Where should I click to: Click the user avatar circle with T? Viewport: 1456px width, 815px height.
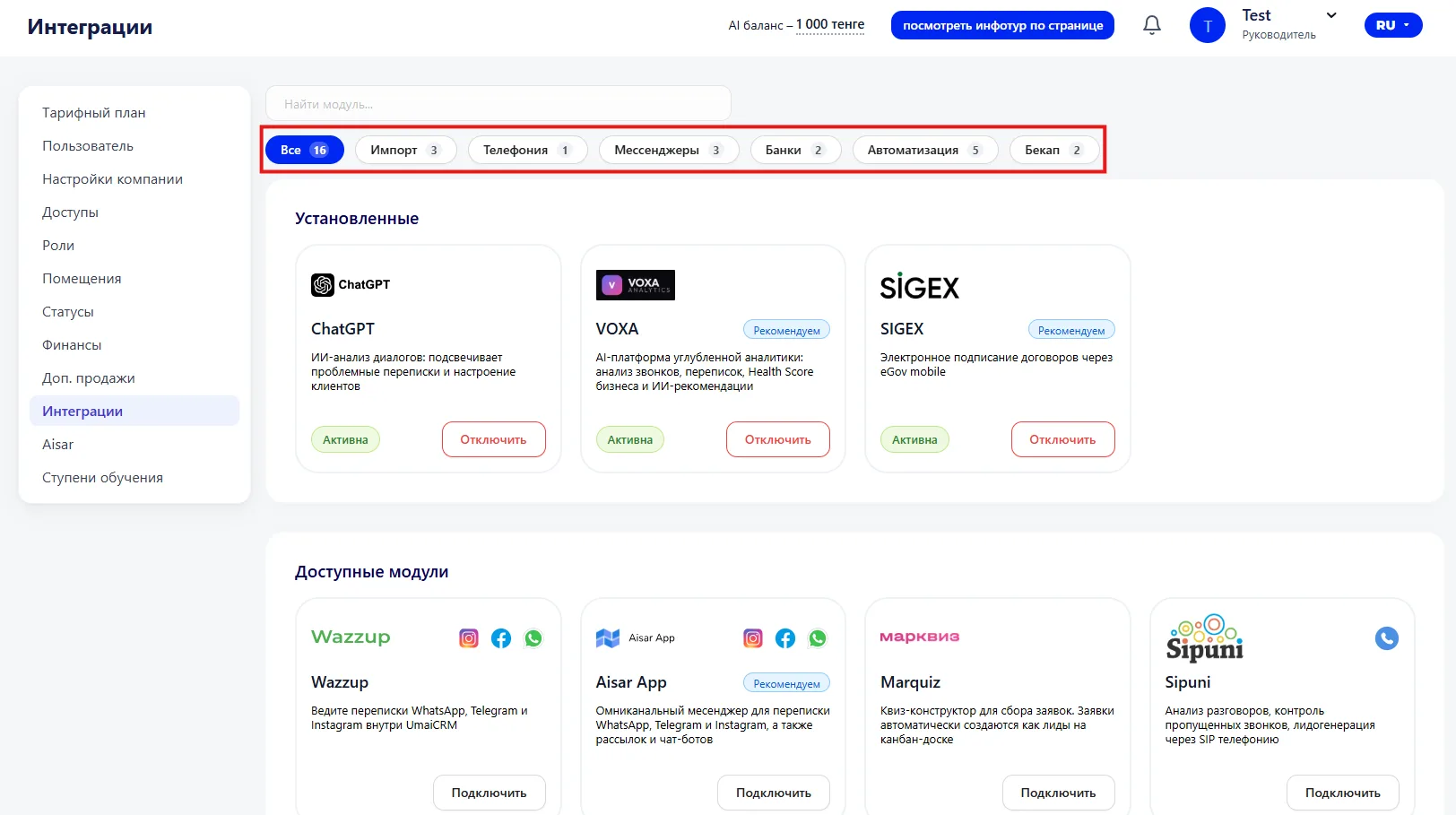pyautogui.click(x=1207, y=25)
